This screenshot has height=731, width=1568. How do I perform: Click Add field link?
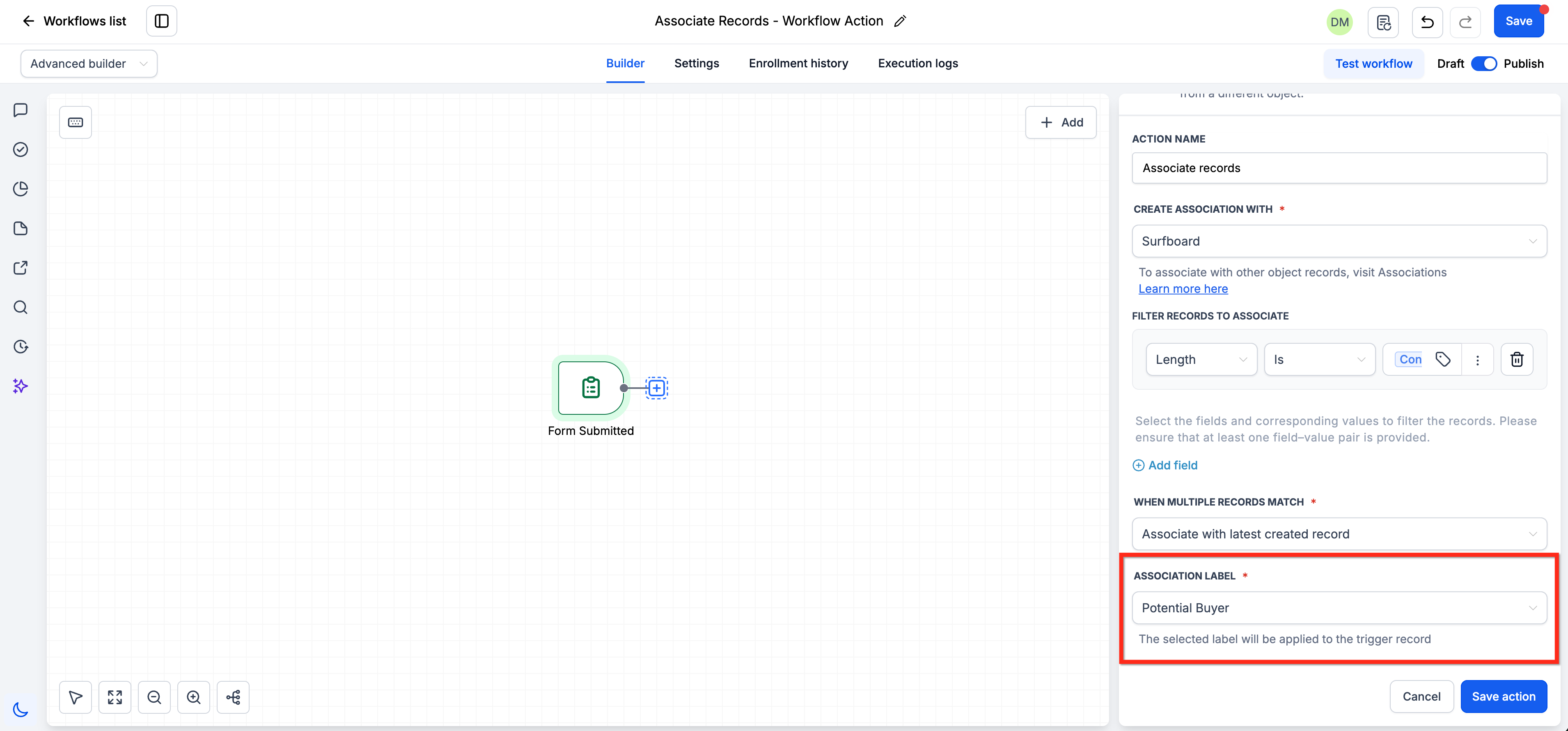point(1165,465)
